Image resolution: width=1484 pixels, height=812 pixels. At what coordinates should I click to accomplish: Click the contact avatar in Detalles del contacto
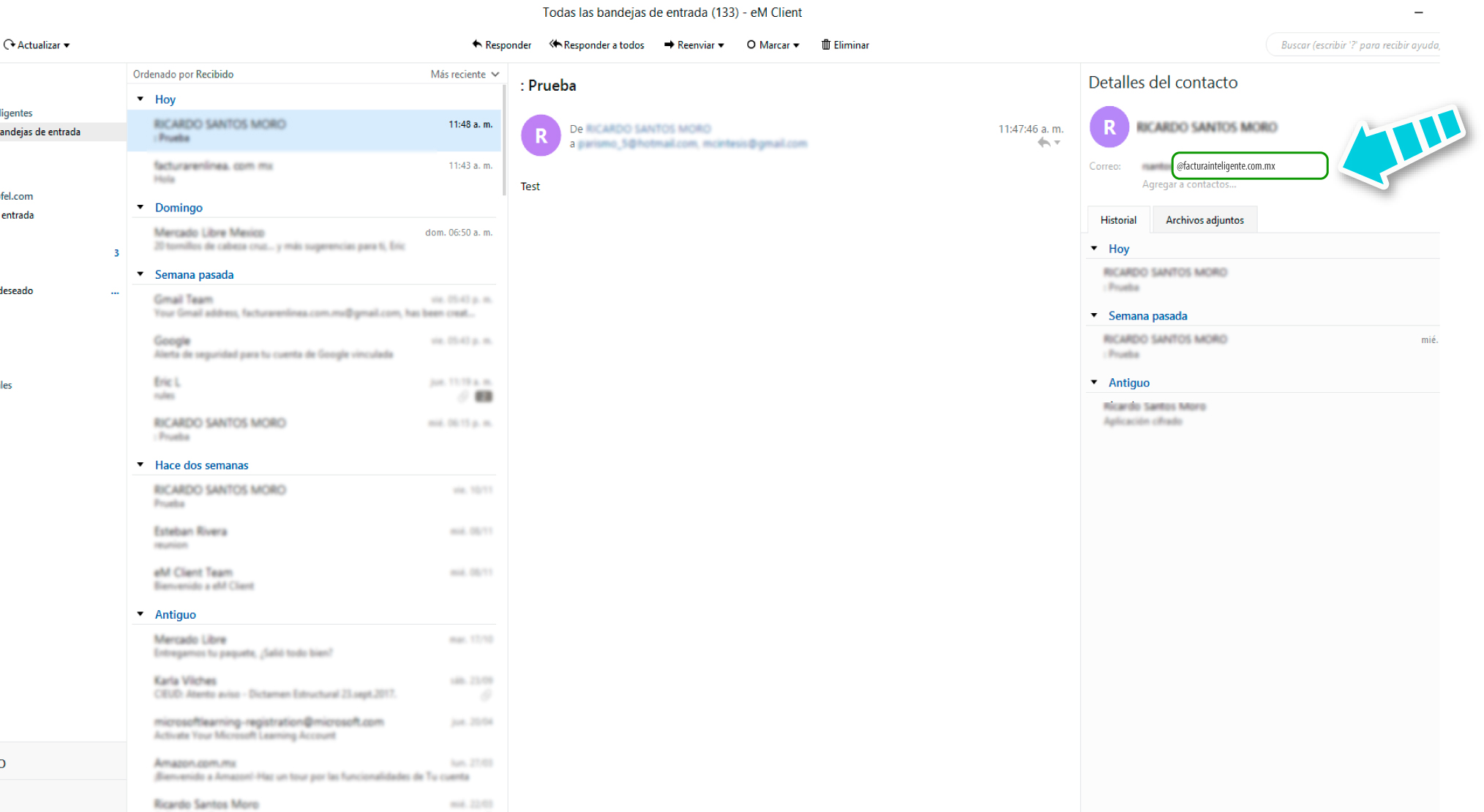coord(1109,127)
